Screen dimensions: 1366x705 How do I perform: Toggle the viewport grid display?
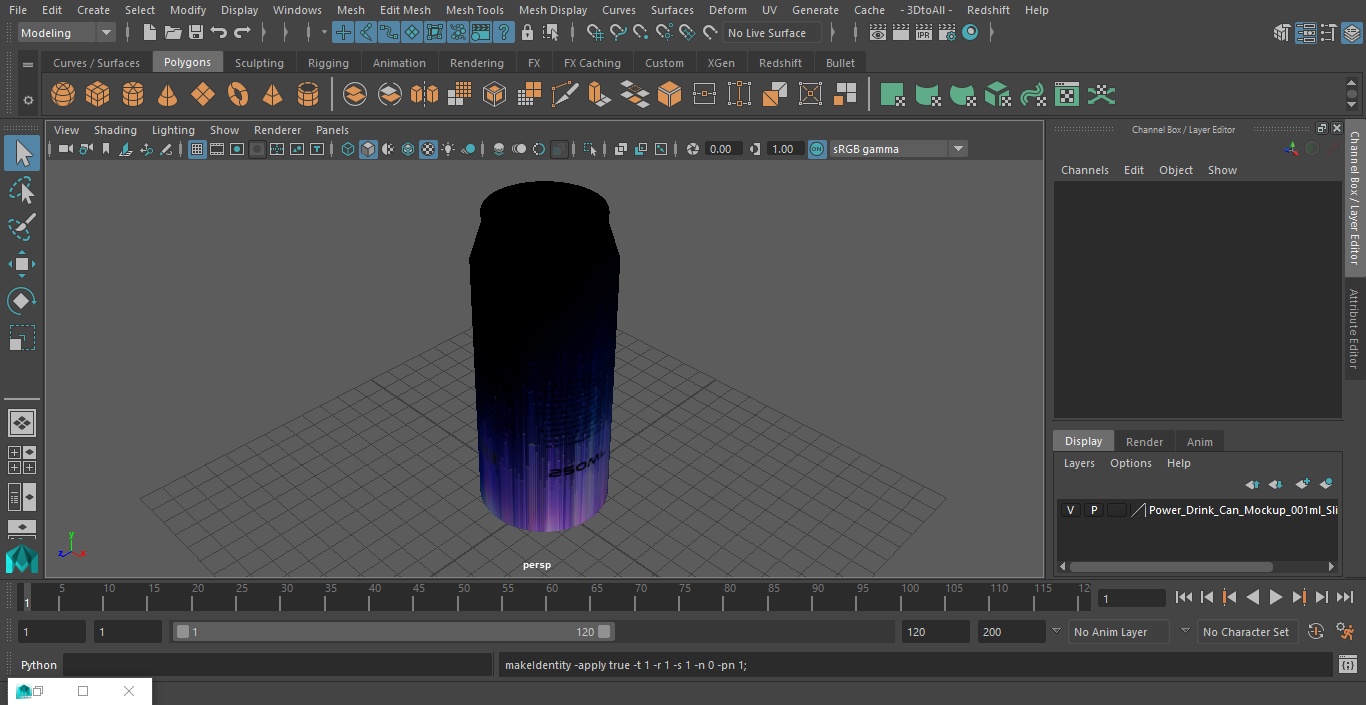(x=197, y=149)
